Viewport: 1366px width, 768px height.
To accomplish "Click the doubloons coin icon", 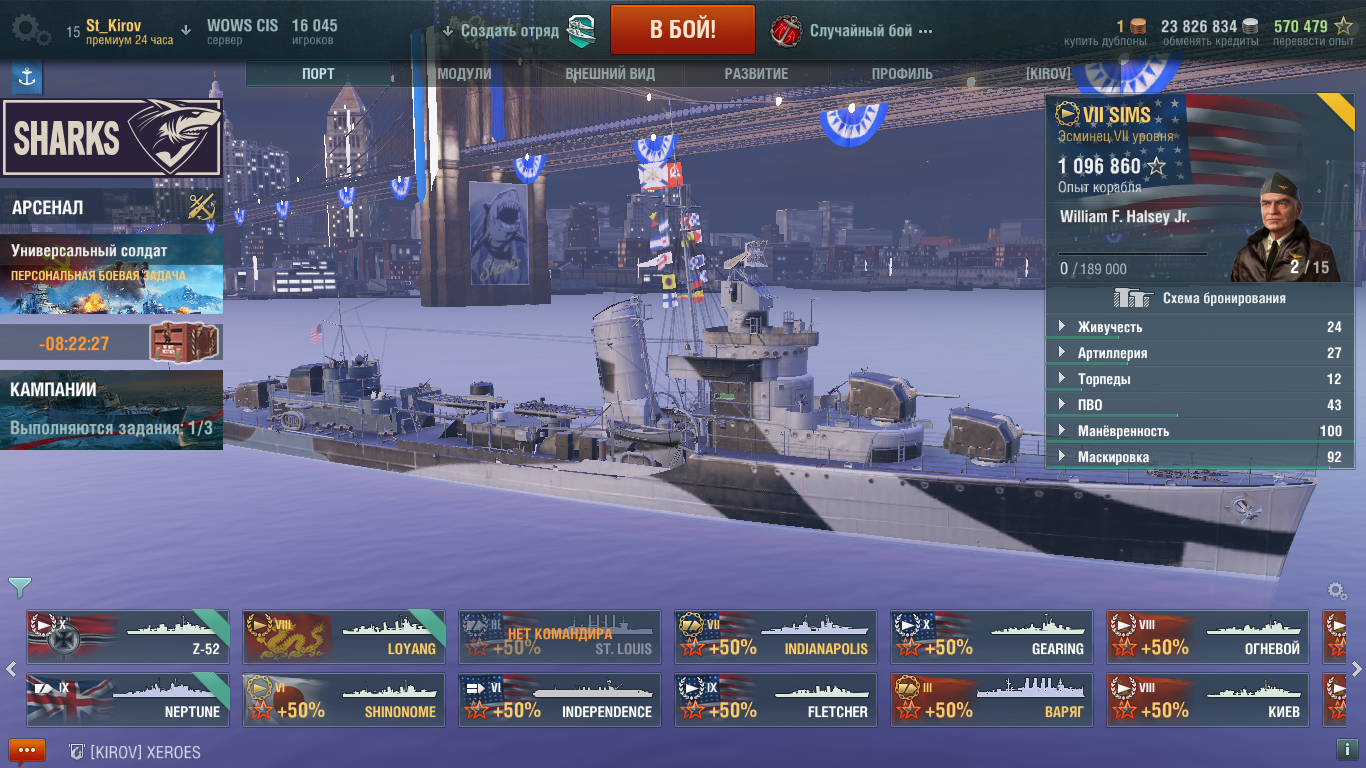I will click(x=1138, y=26).
